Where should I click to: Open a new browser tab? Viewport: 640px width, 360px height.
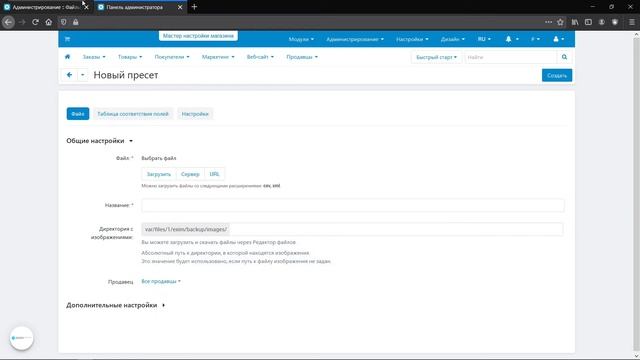[x=194, y=7]
